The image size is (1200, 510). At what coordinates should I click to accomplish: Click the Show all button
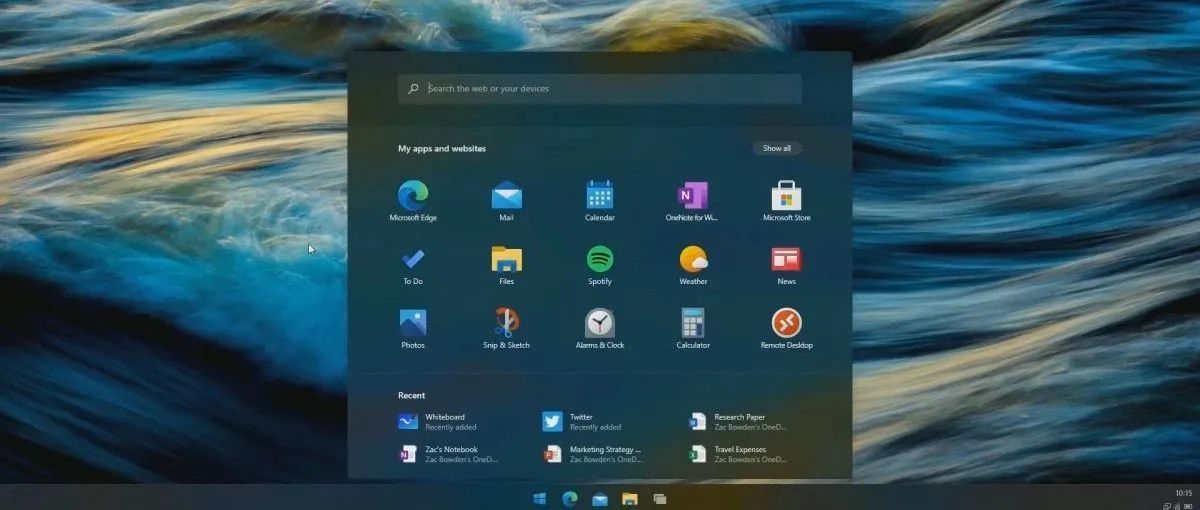[x=777, y=148]
